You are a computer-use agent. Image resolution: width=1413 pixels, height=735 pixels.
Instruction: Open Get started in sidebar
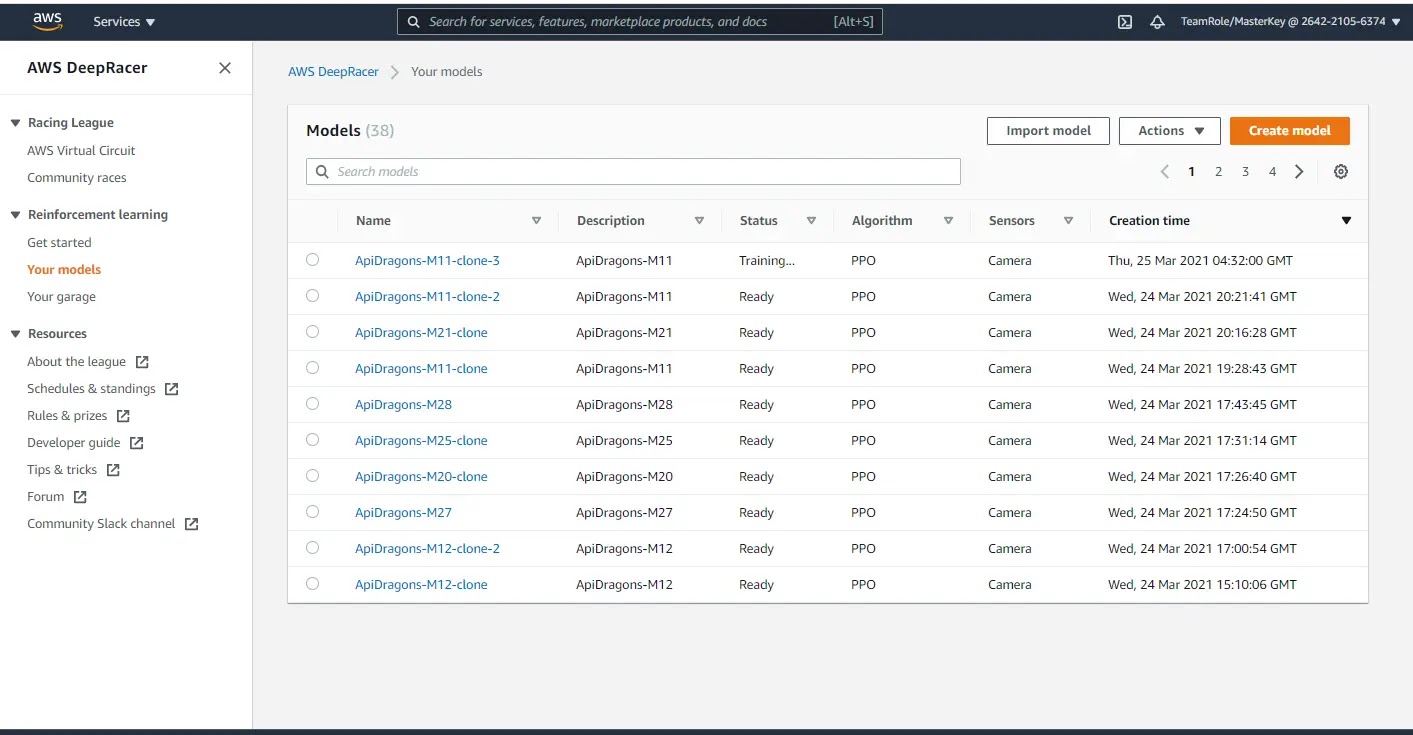point(59,243)
